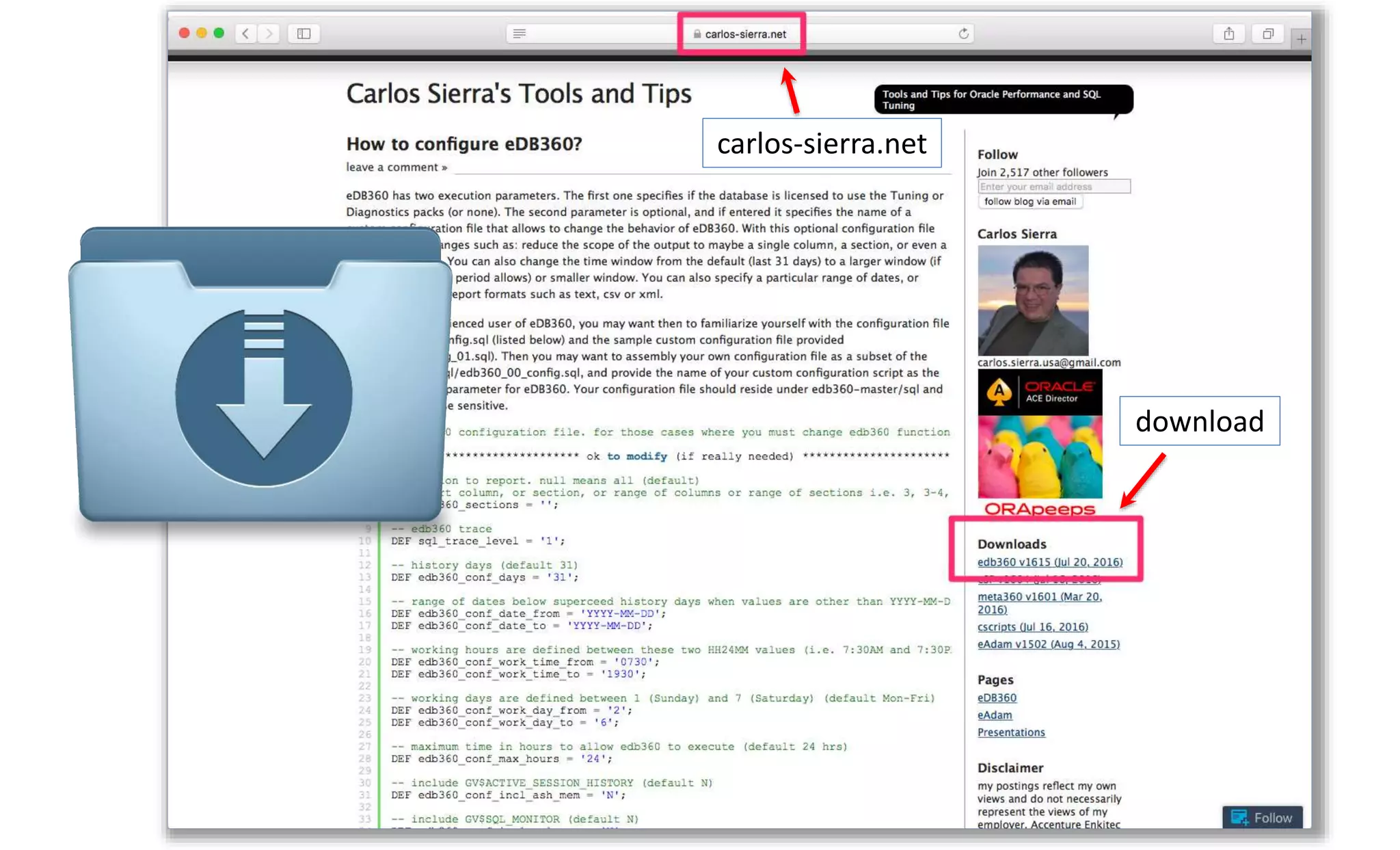This screenshot has width=1400, height=850.
Task: Reload the page with the refresh icon
Action: point(963,34)
